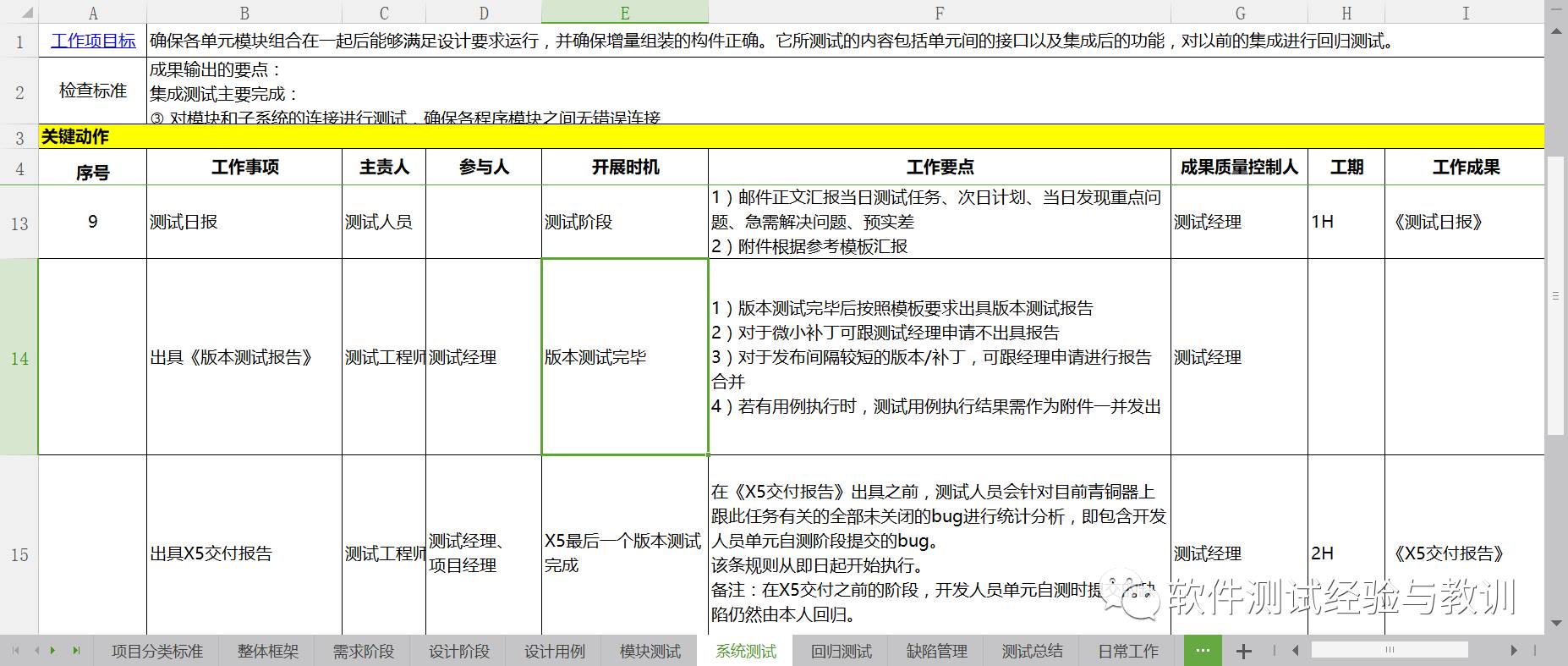Screen dimensions: 1568x666
Task: Switch to 设计阶段 sheet tab
Action: 458,651
